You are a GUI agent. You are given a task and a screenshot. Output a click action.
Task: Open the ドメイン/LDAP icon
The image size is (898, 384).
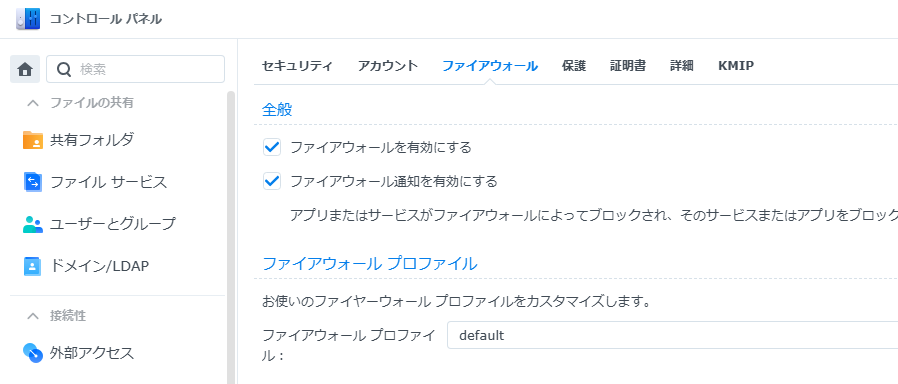pos(33,266)
